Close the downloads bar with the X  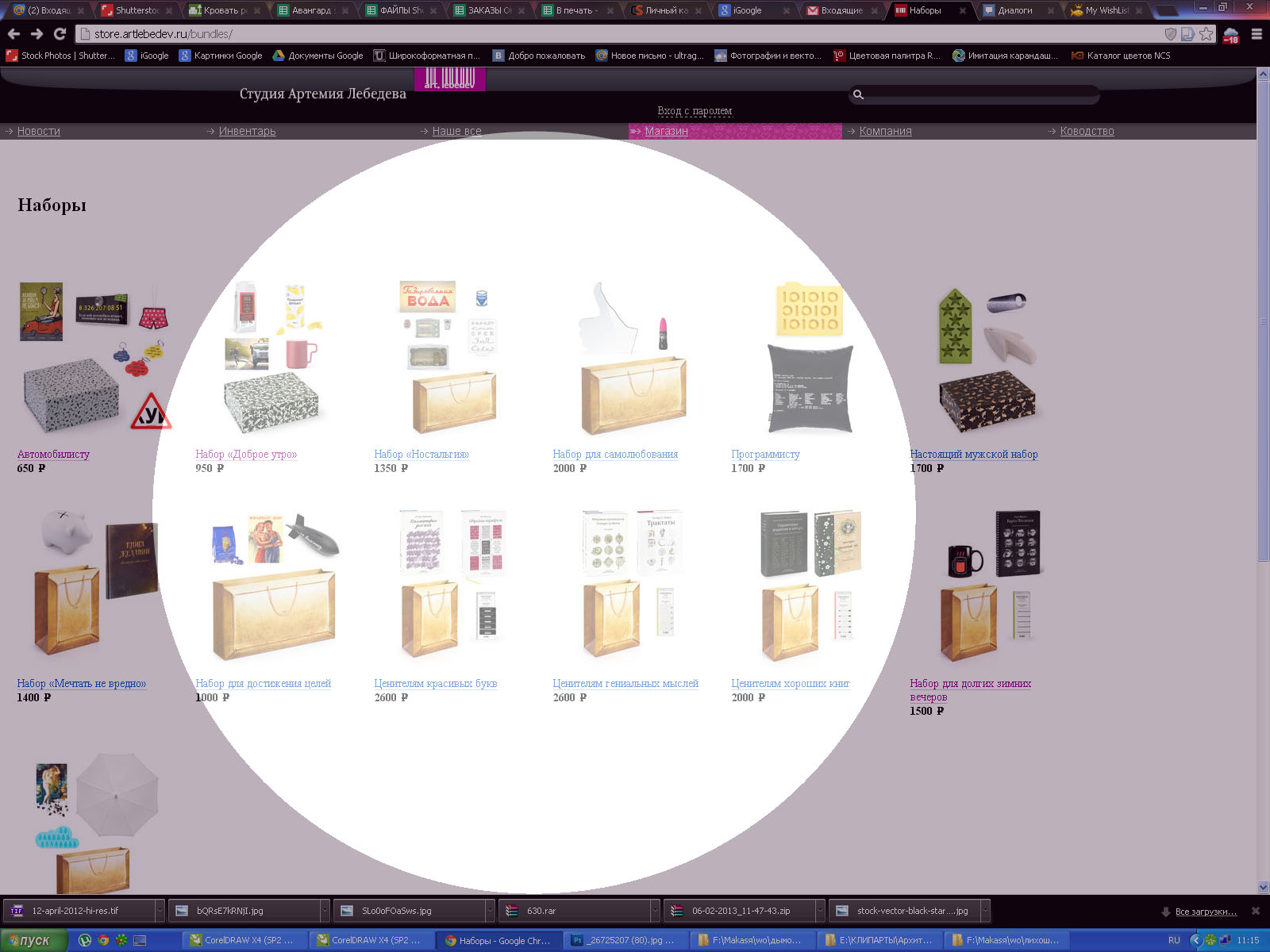coord(1256,911)
